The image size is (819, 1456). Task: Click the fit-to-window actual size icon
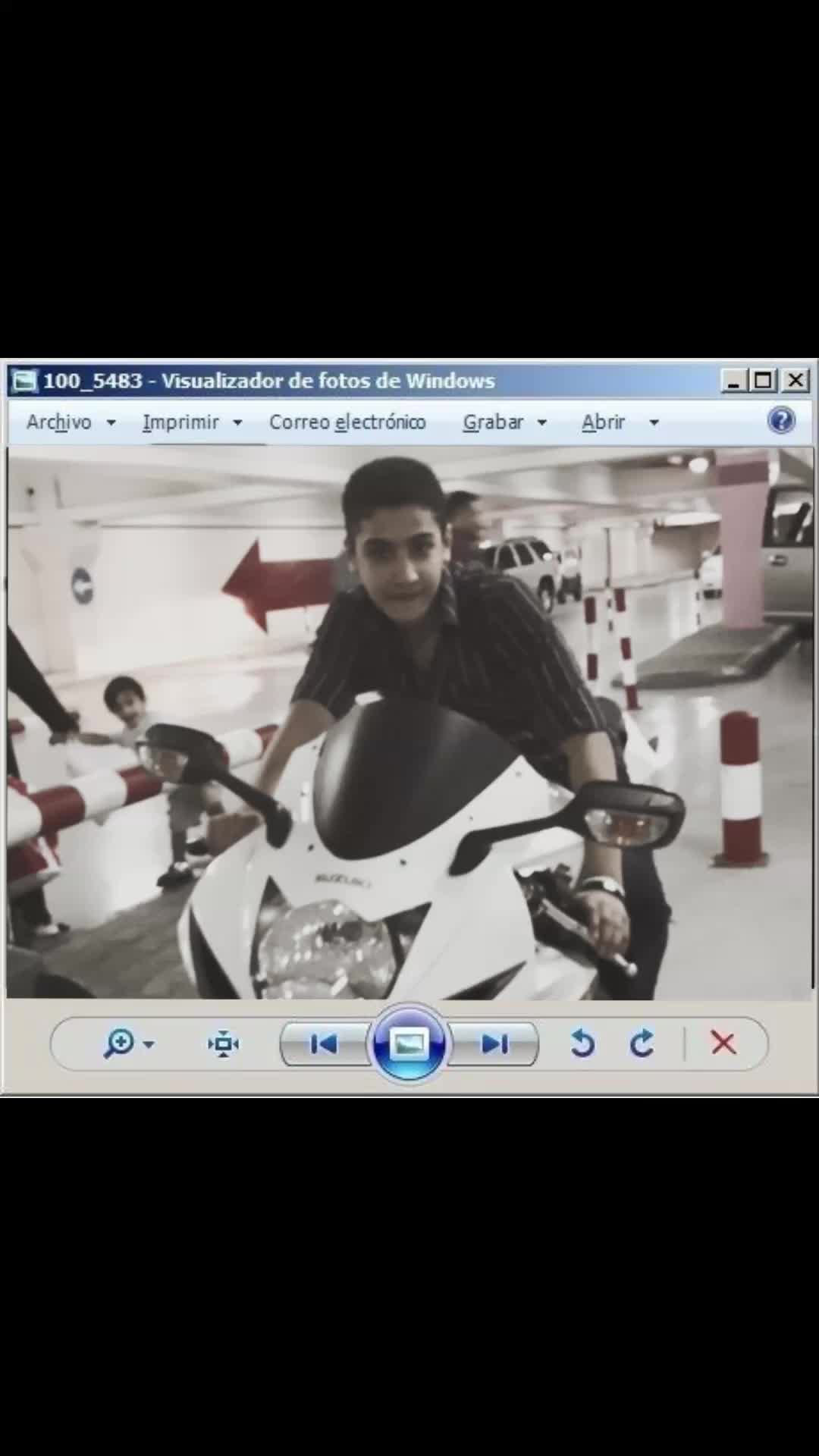pyautogui.click(x=224, y=1043)
